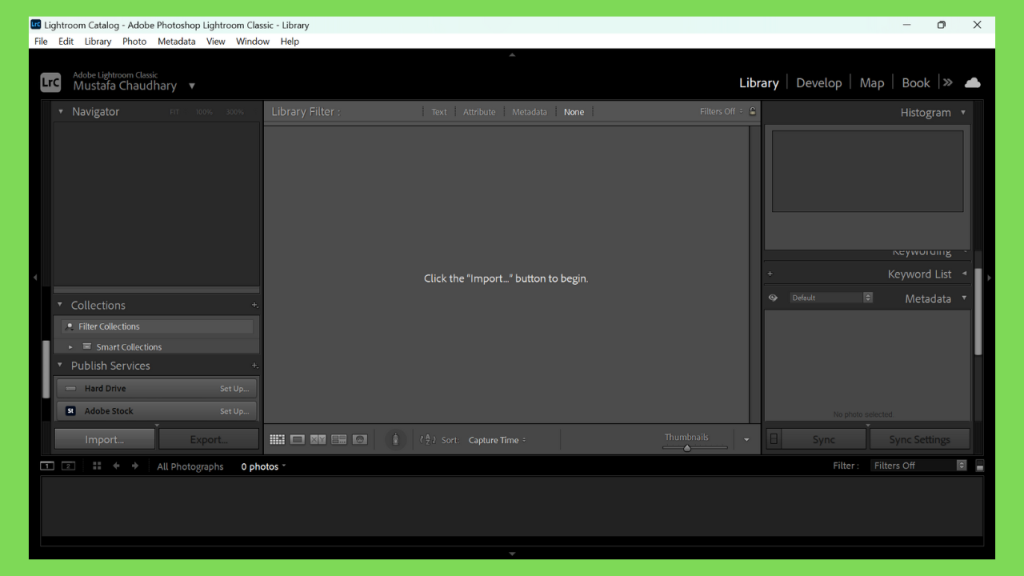Hide bottom filmstrip panel arrow
The image size is (1024, 576).
tap(512, 554)
